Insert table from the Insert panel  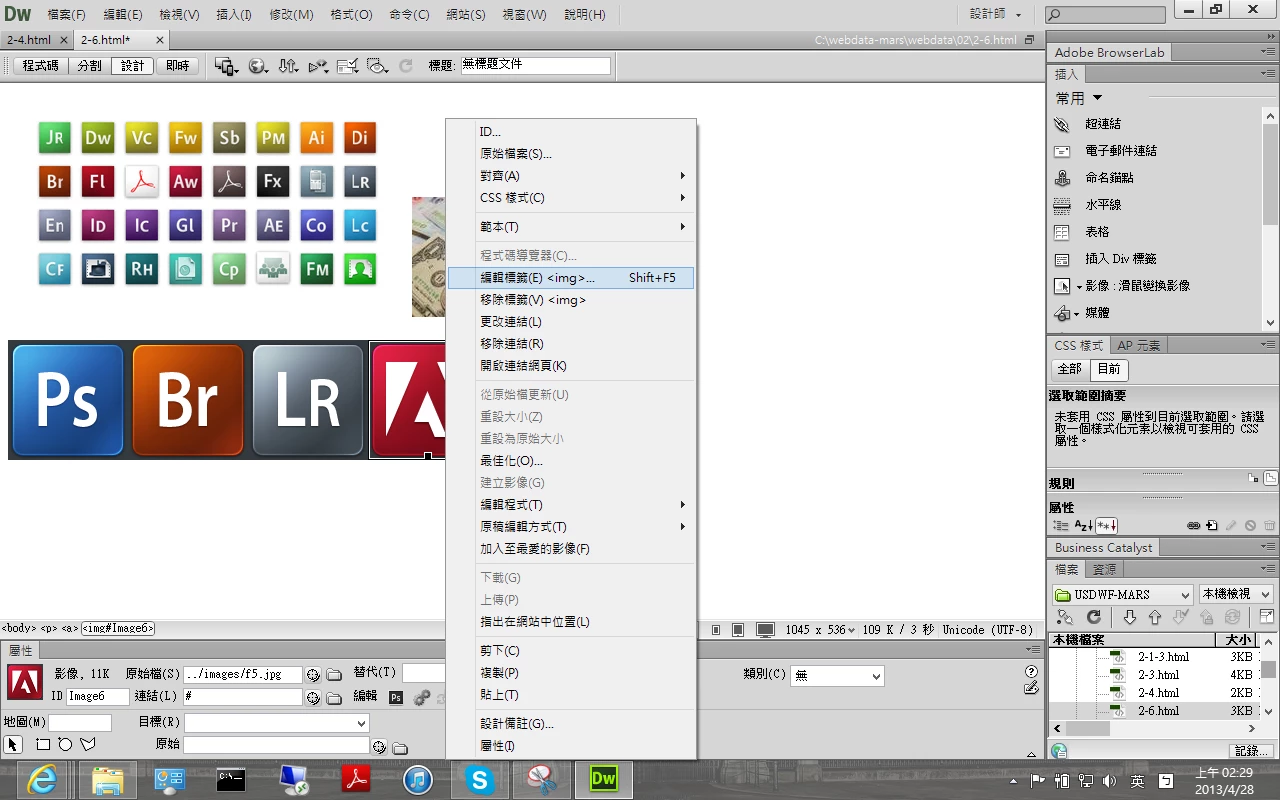1096,232
